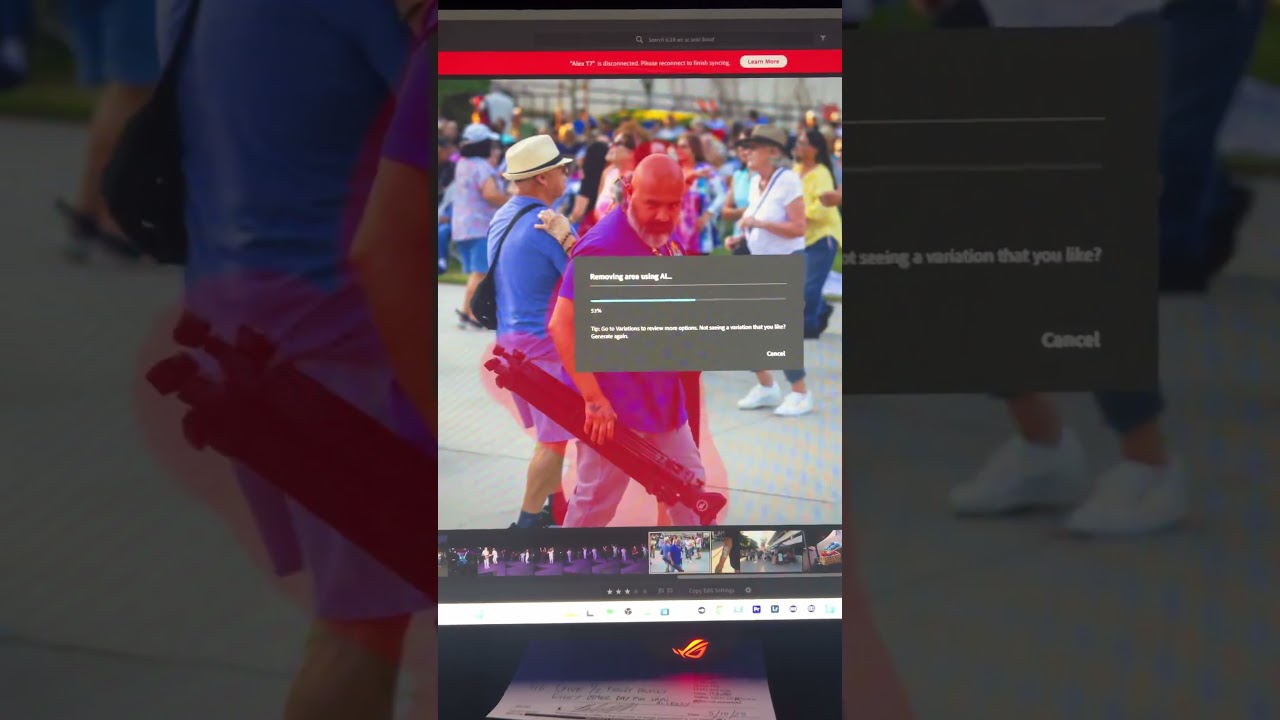1280x720 pixels.
Task: Set rating to five stars
Action: click(x=645, y=591)
